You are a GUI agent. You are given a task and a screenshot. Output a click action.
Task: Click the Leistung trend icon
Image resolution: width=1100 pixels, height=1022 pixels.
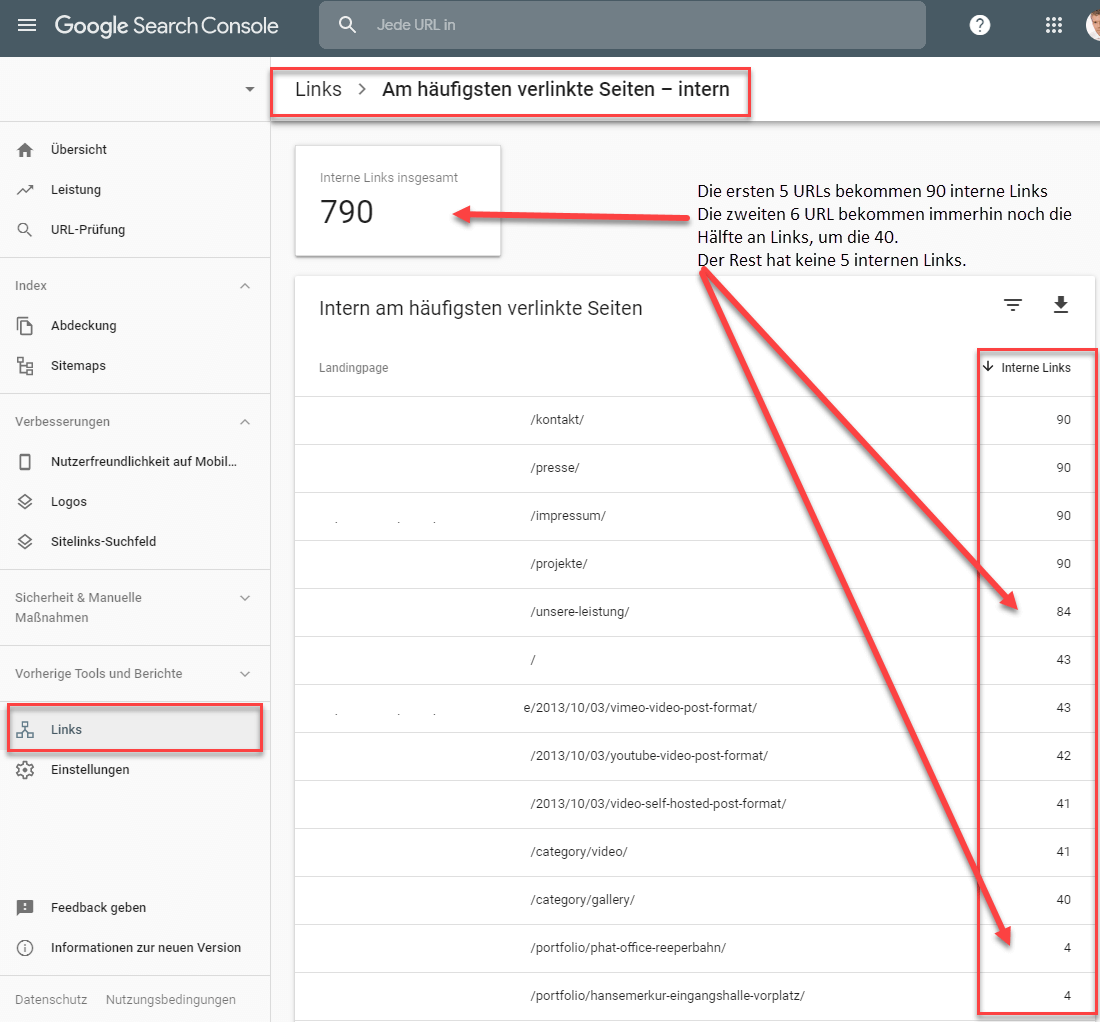[25, 189]
